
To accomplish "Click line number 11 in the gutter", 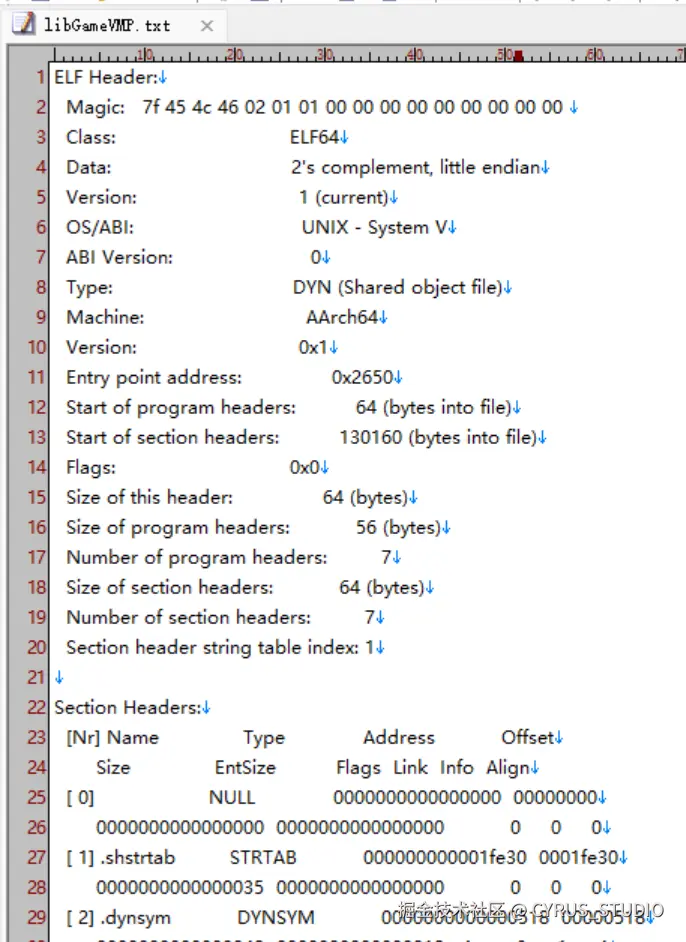I will (x=37, y=377).
